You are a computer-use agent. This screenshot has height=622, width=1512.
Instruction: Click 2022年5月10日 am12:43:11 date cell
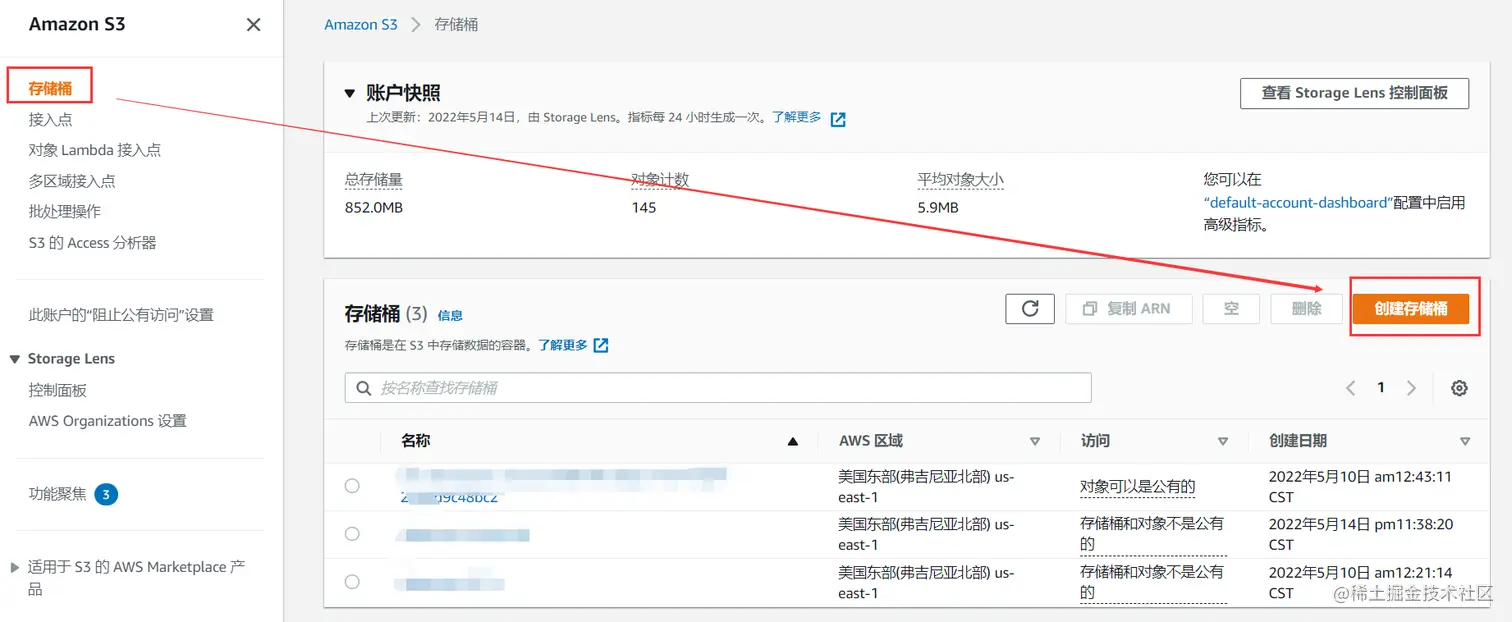pyautogui.click(x=1360, y=487)
